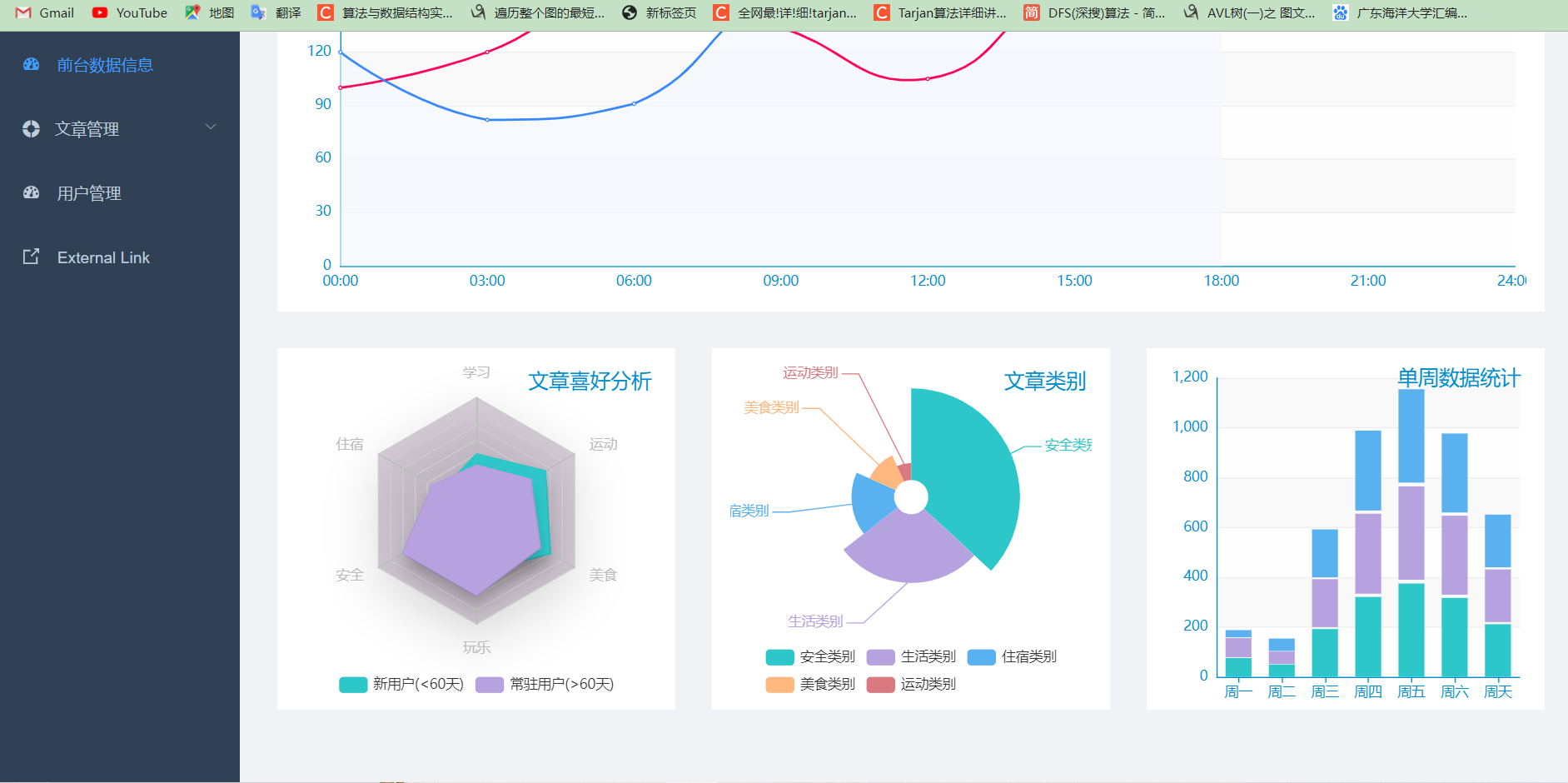This screenshot has height=783, width=1568.
Task: Click the 学习 radar axis label
Action: coord(476,372)
